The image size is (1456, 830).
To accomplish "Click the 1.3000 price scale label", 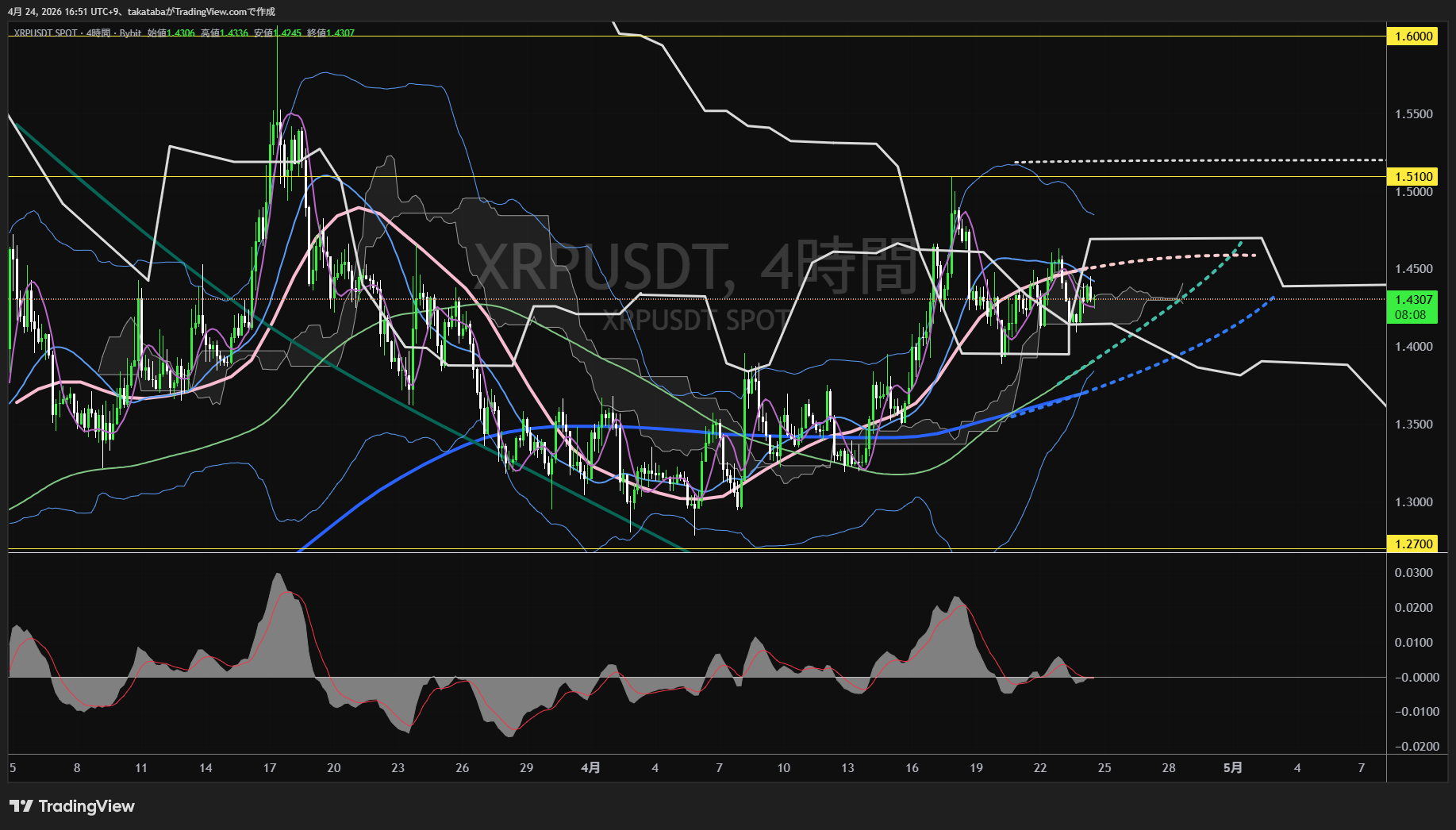I will click(x=1413, y=502).
